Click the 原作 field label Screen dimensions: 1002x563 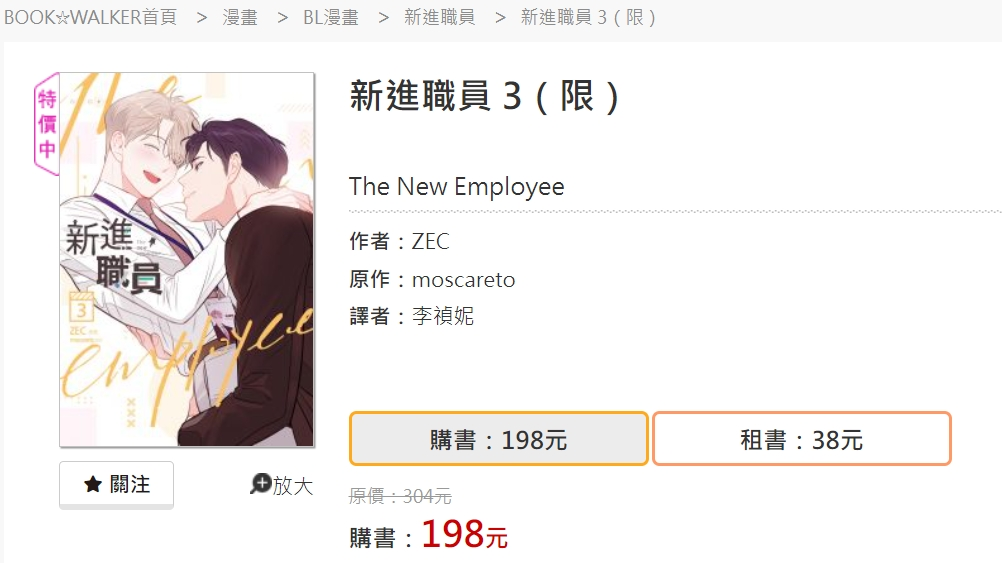point(369,279)
